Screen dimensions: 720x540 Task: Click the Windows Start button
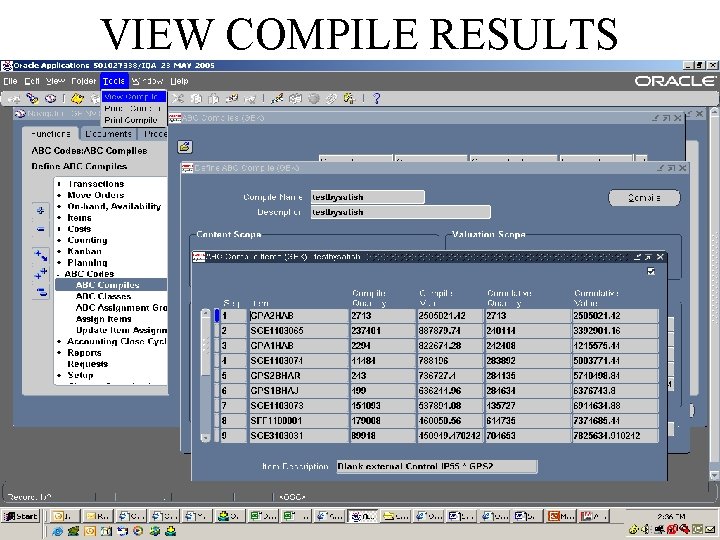[x=21, y=516]
